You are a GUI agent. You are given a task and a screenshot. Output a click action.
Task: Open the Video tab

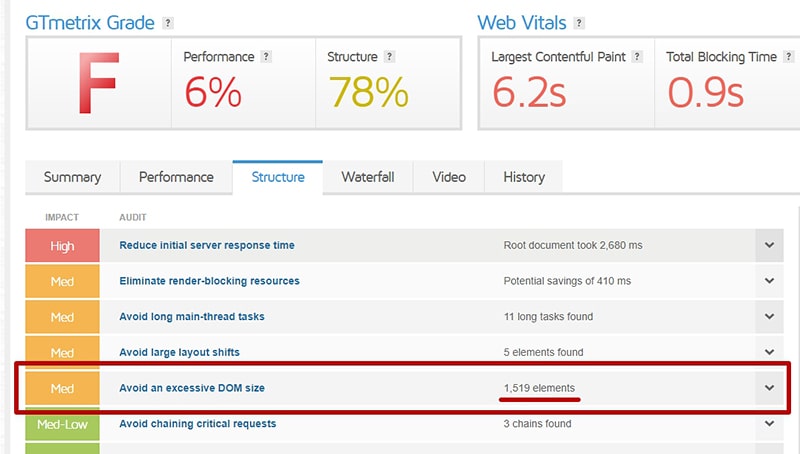449,177
